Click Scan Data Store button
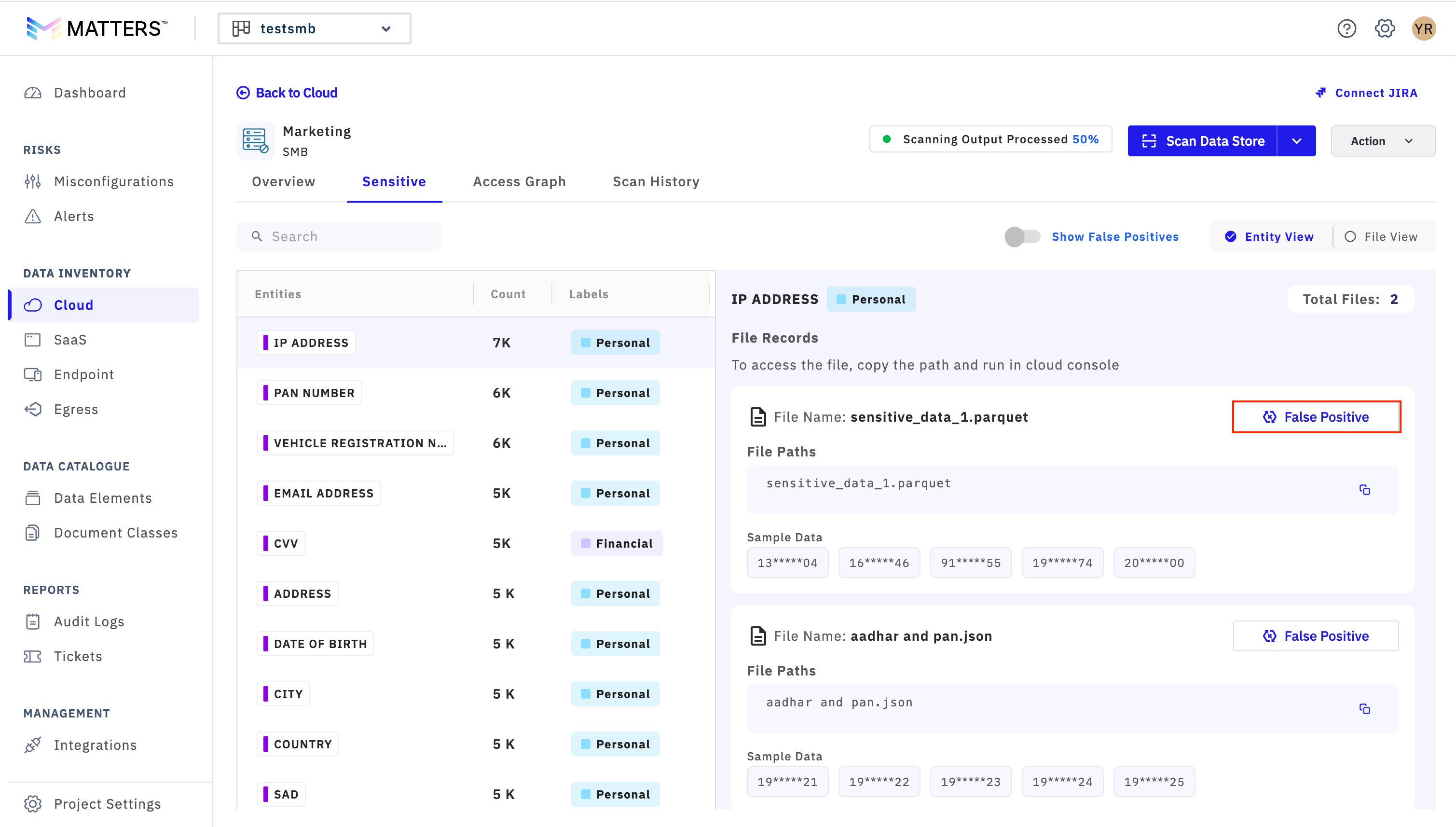 (x=1202, y=141)
